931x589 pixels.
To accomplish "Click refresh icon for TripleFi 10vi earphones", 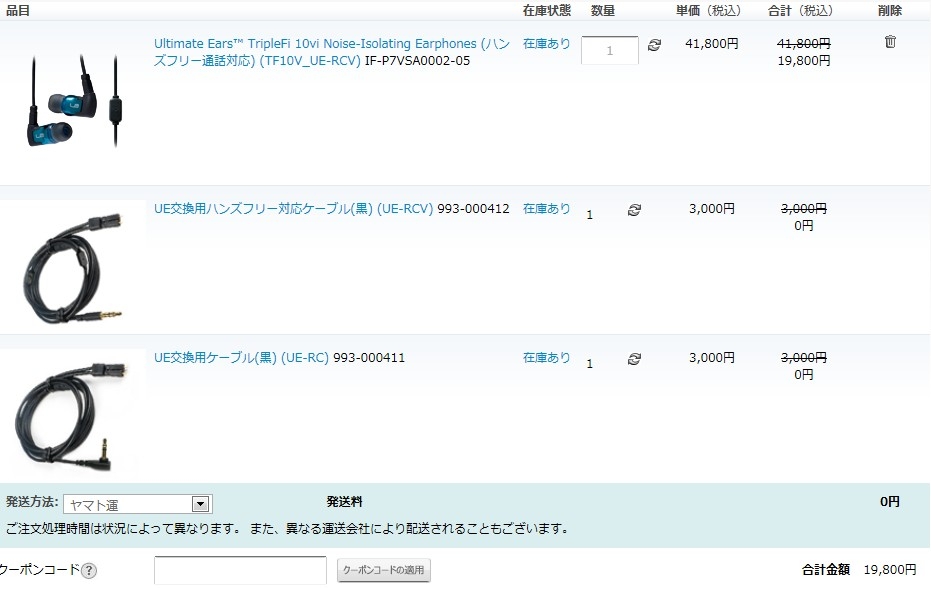I will point(654,45).
